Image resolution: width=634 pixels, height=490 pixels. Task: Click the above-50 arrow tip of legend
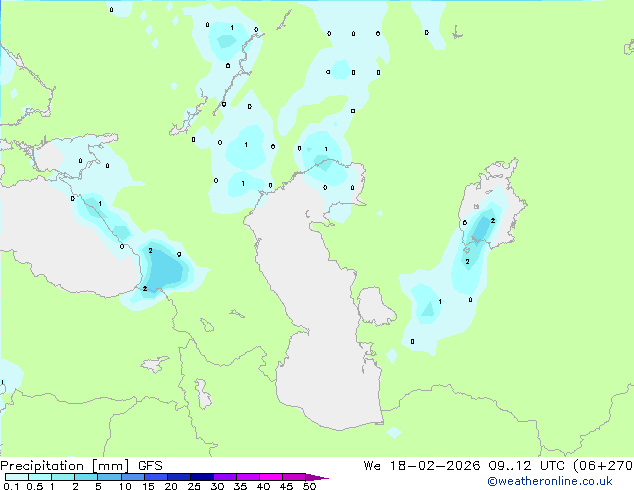[317, 477]
